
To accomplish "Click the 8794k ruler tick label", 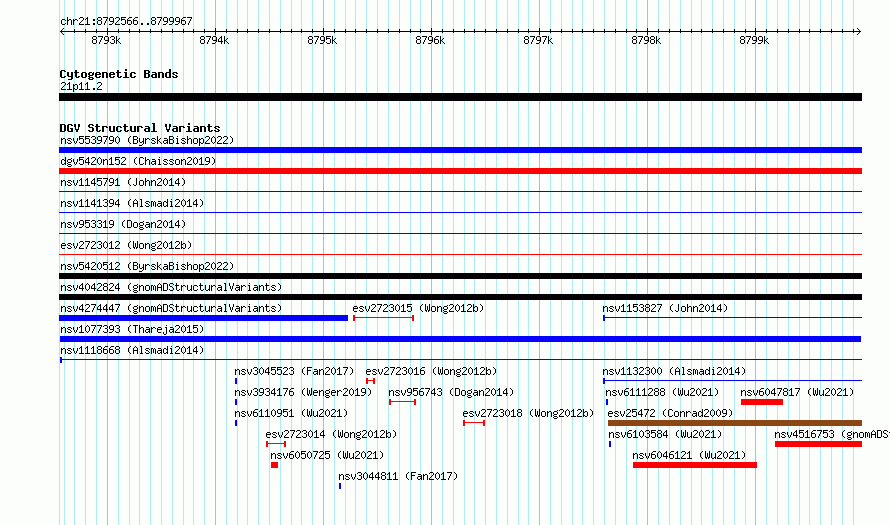I will point(214,40).
